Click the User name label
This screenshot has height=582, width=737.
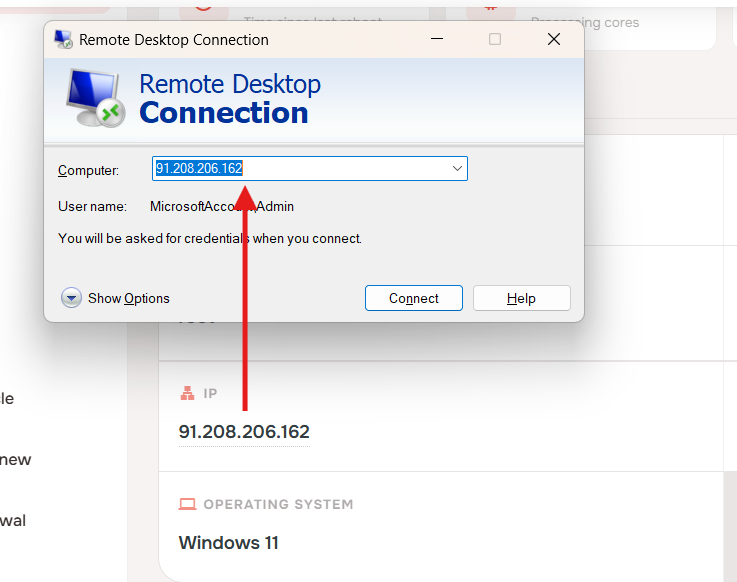pyautogui.click(x=92, y=206)
